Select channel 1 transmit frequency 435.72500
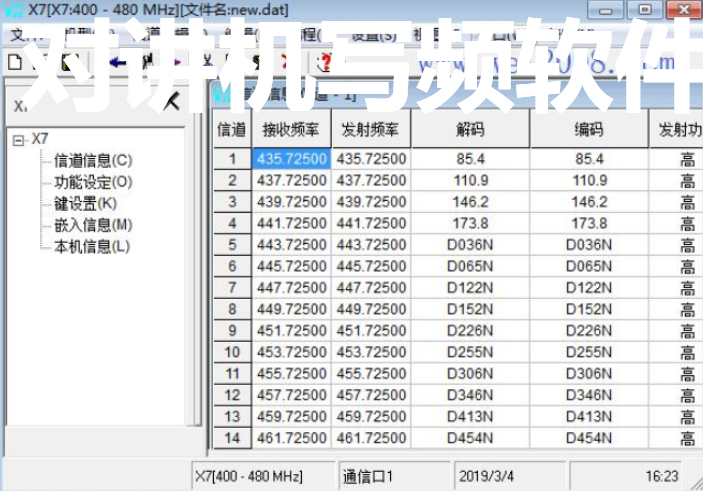 pos(371,159)
